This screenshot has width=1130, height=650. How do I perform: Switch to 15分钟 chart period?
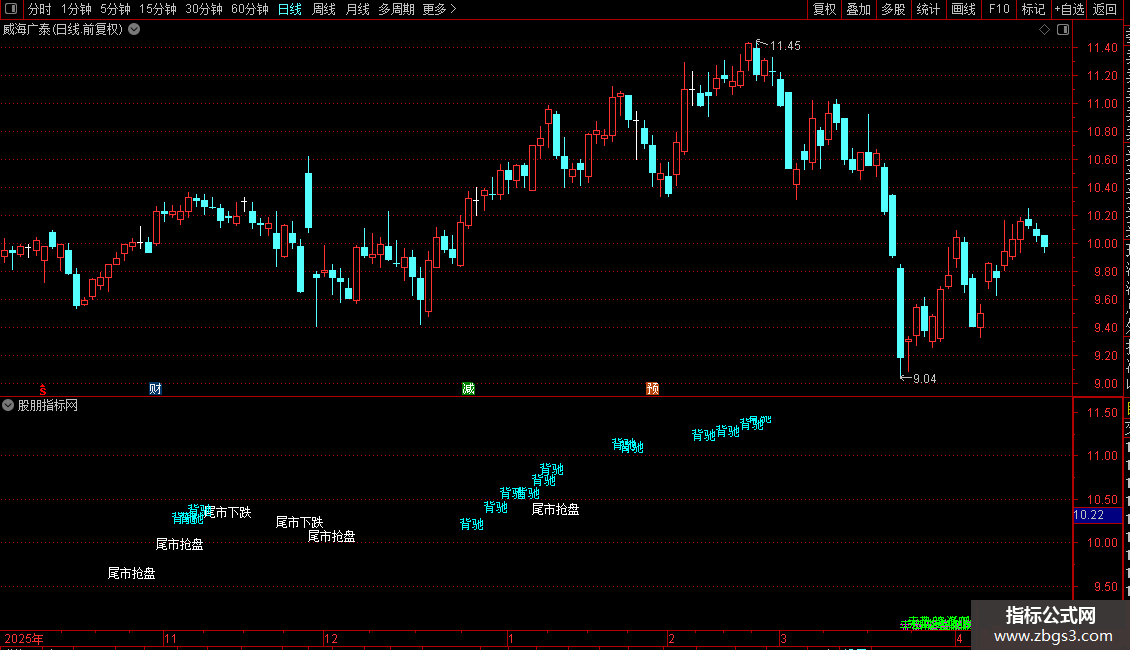[158, 9]
